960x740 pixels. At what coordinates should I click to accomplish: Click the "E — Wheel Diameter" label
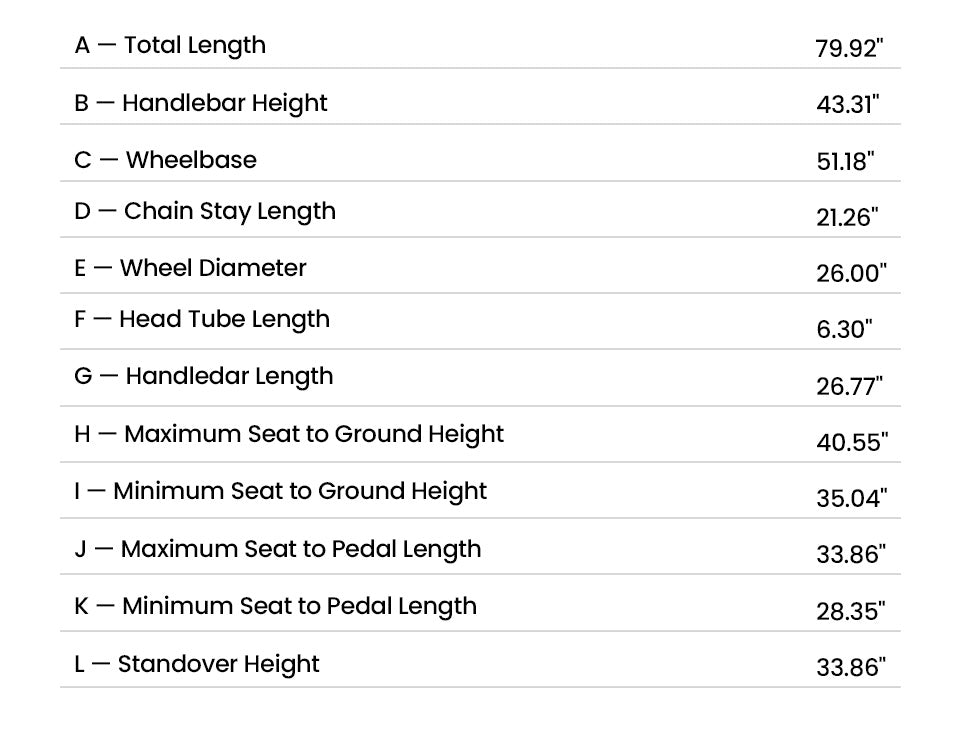click(x=190, y=268)
